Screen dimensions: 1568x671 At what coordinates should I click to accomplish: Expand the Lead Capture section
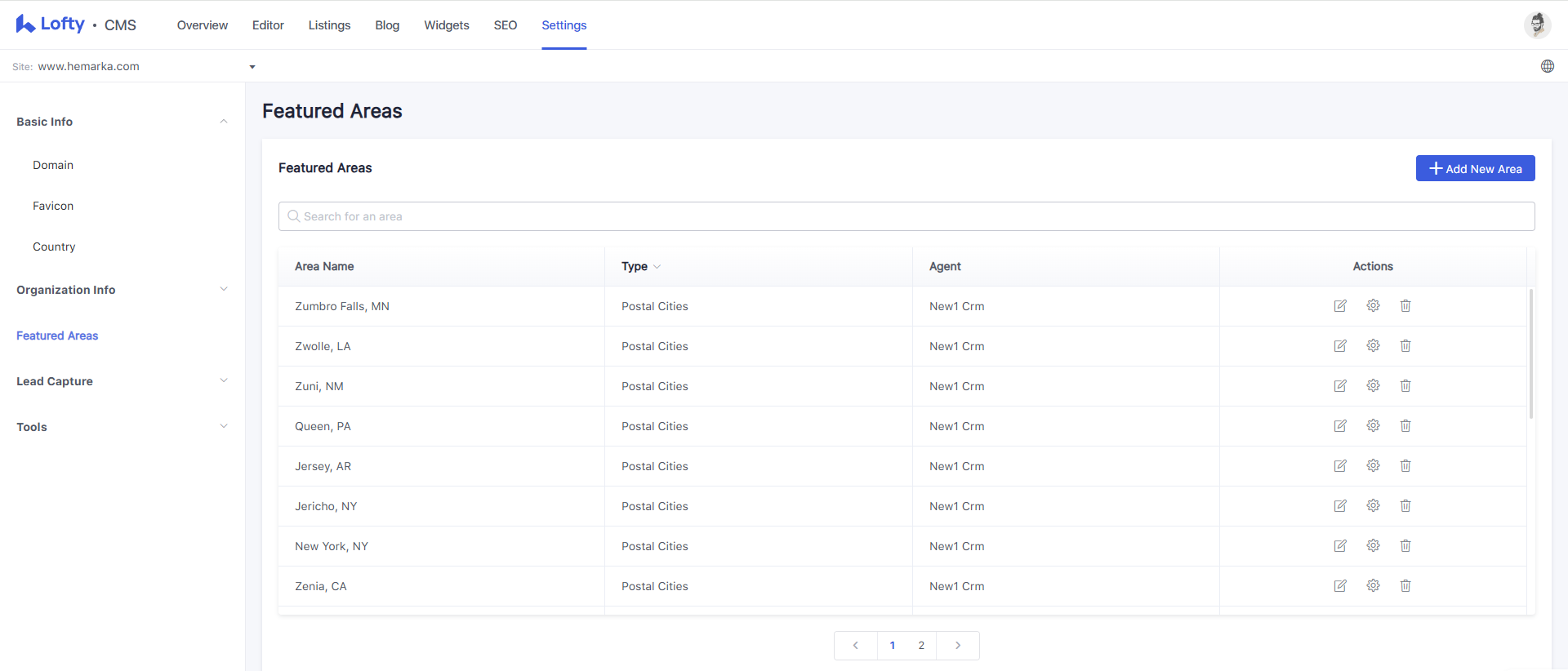coord(224,380)
